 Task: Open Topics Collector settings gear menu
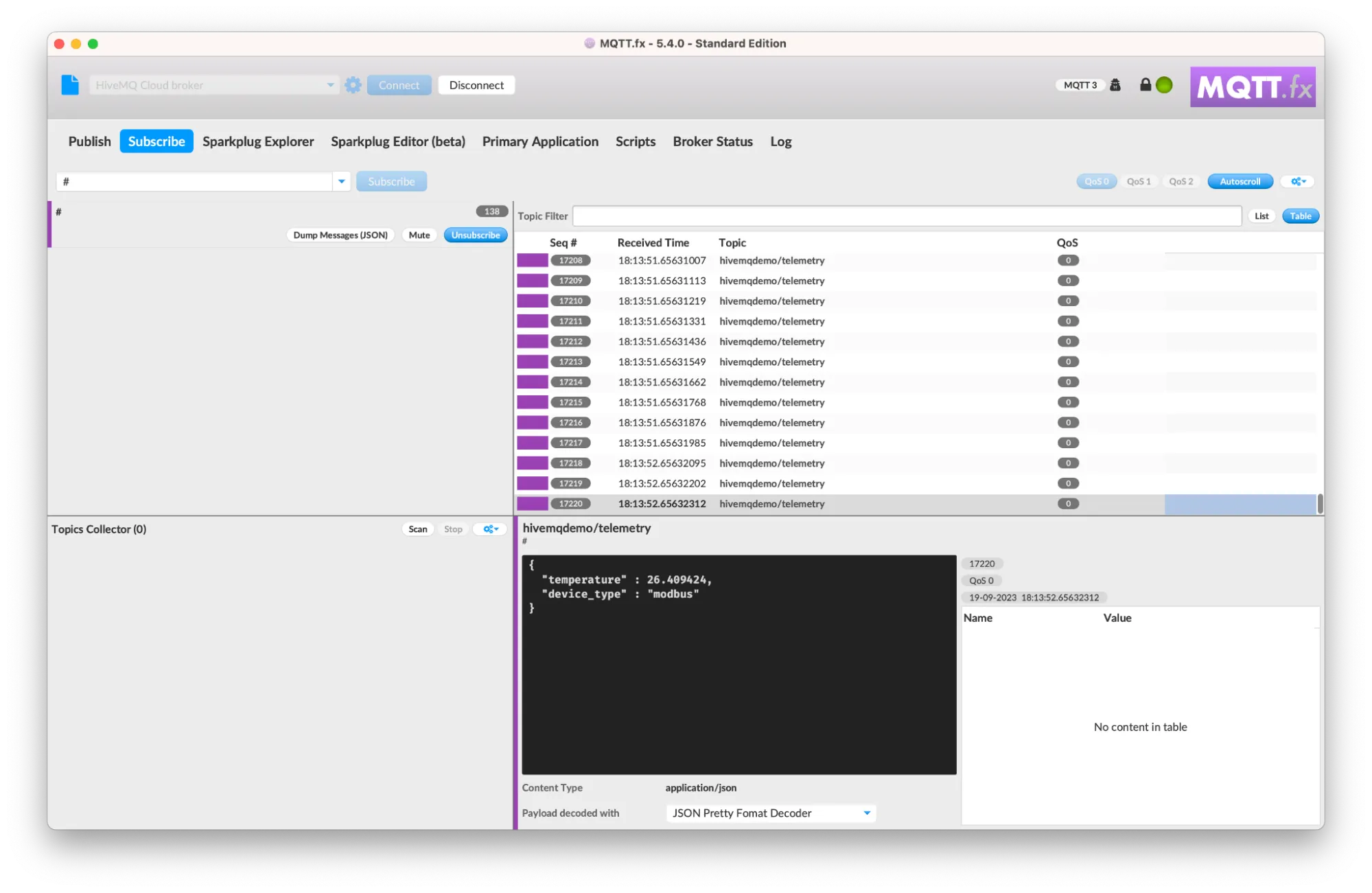pyautogui.click(x=491, y=529)
